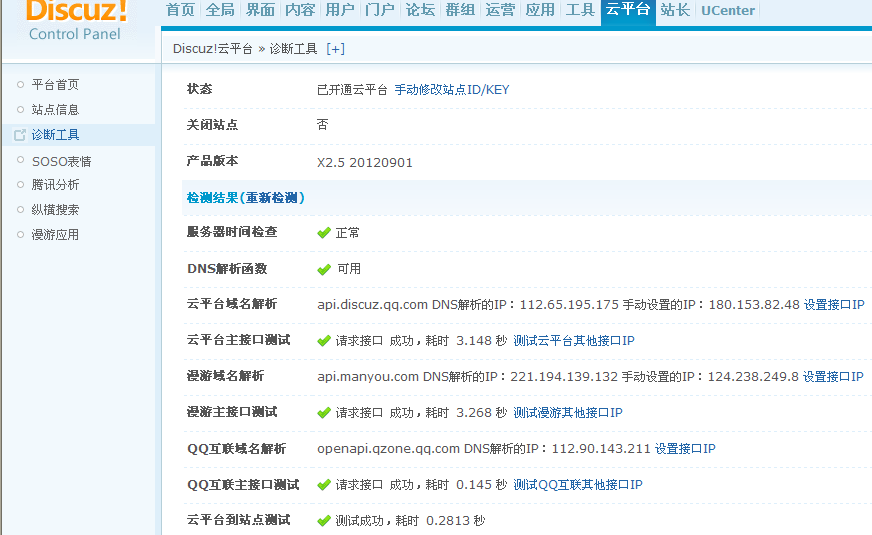Click 重新检测 link in 检测结果 header
The width and height of the screenshot is (872, 535).
[272, 197]
